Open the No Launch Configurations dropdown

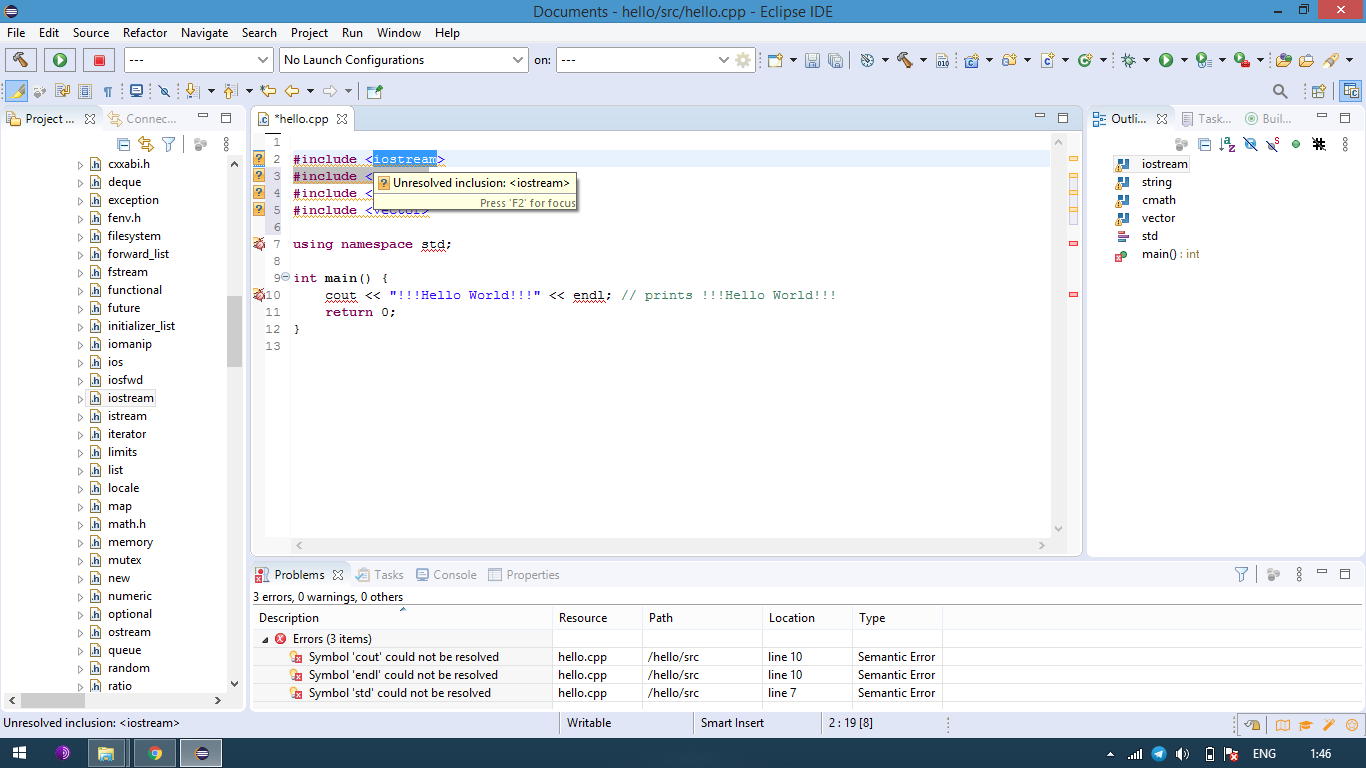pos(518,60)
